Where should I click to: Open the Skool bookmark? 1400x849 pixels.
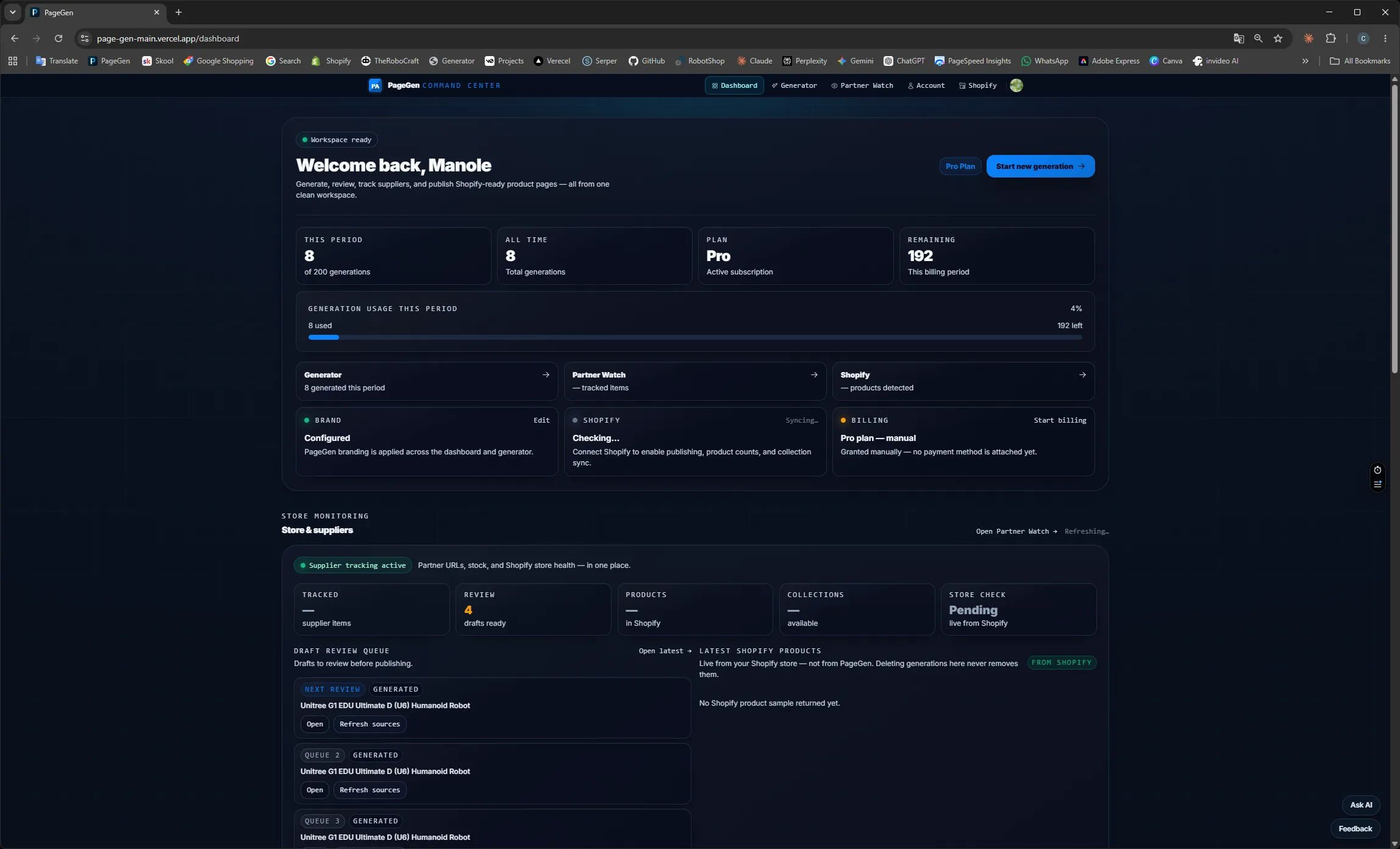[x=158, y=61]
